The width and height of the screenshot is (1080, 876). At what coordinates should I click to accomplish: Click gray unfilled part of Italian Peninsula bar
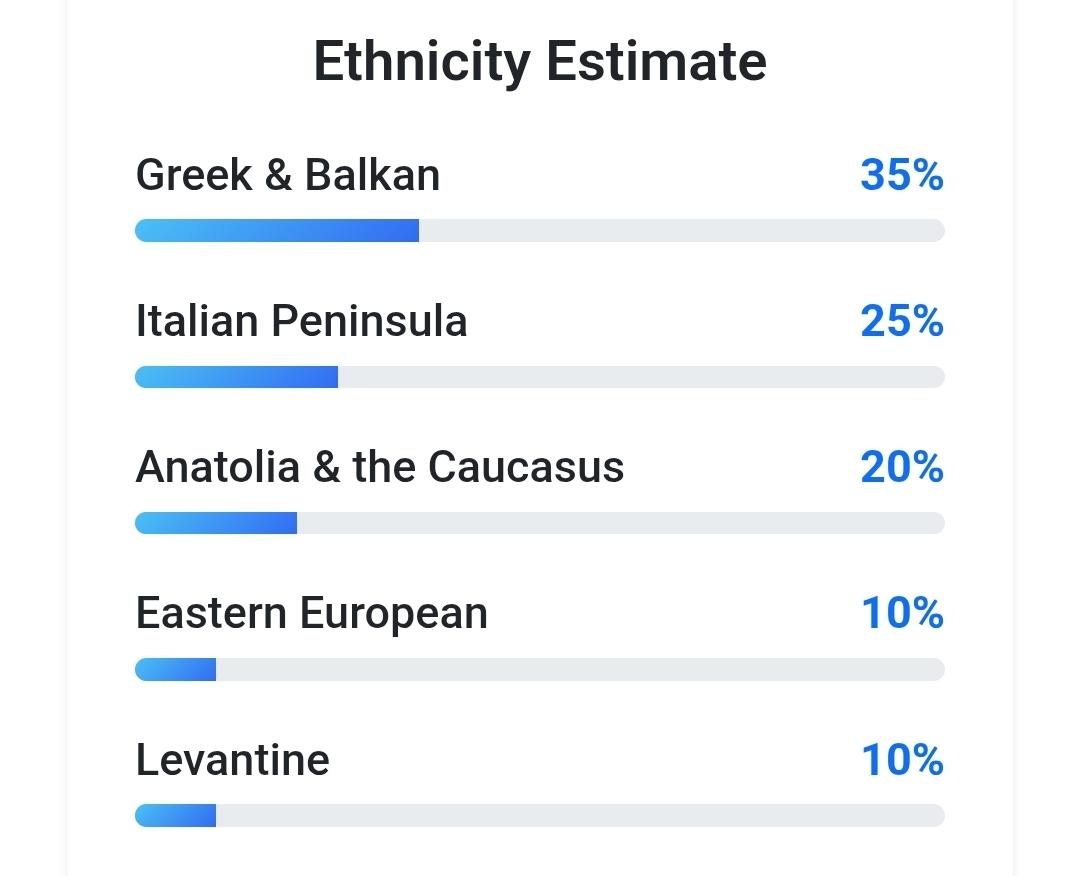point(640,377)
